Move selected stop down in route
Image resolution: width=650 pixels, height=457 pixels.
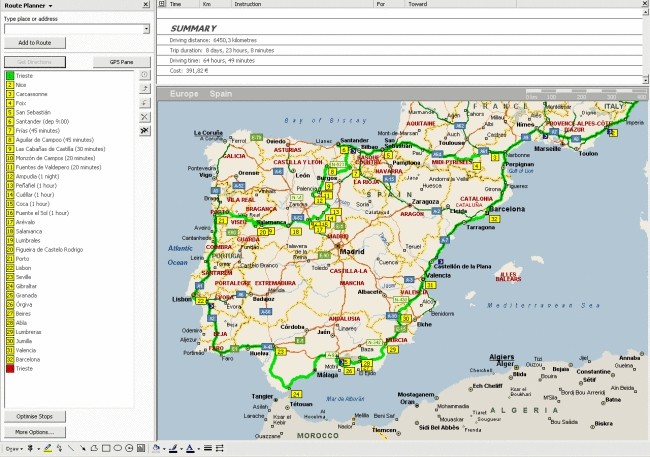pos(144,102)
